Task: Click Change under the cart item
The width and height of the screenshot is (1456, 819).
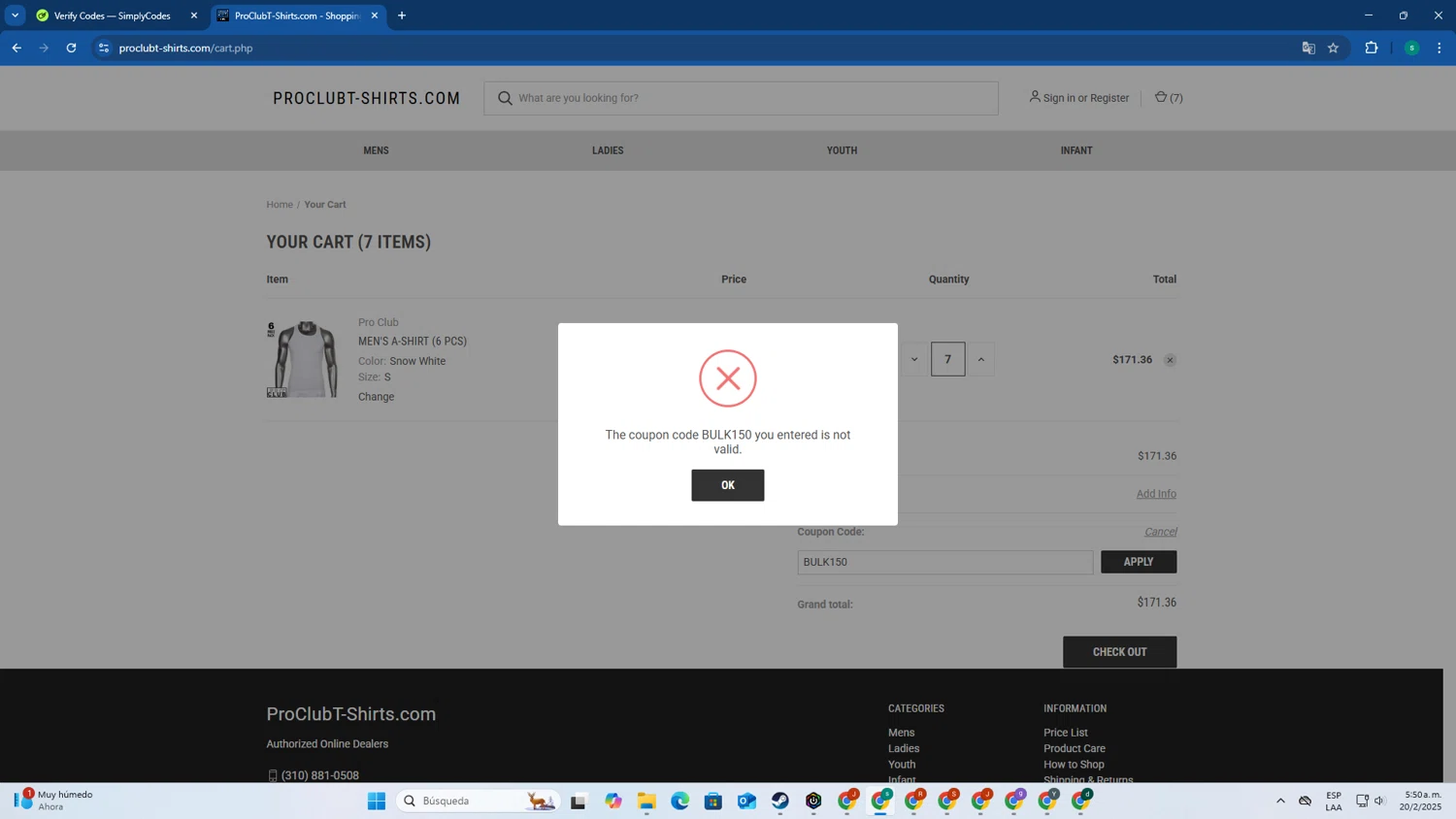Action: pyautogui.click(x=376, y=397)
